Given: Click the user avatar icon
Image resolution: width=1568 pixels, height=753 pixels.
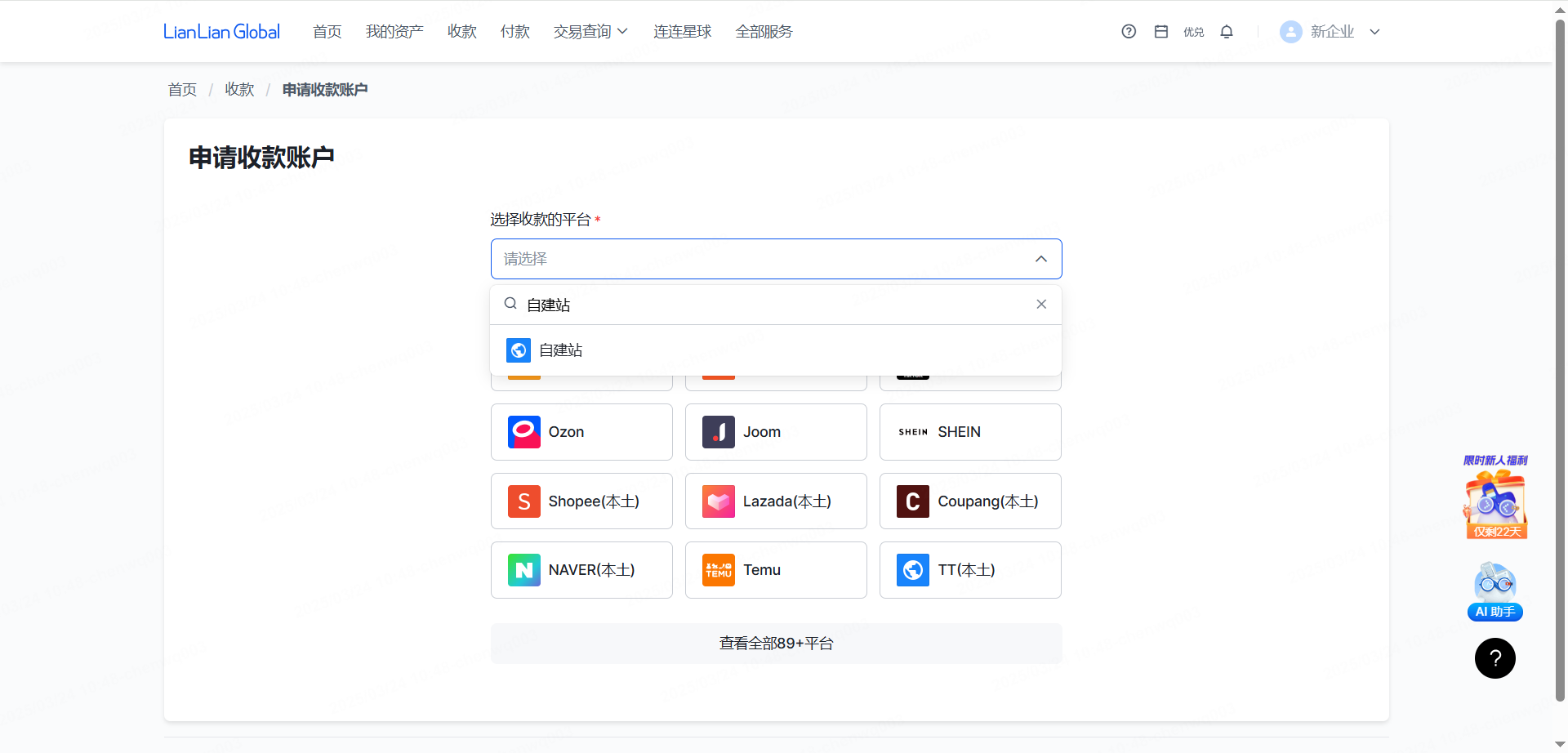Looking at the screenshot, I should [x=1290, y=32].
